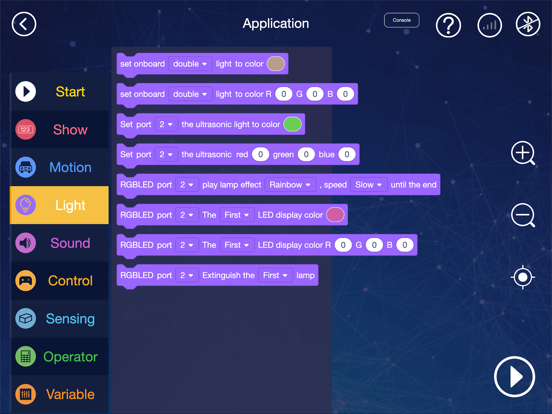Click the Control category gamepad icon
552x414 pixels.
tap(25, 281)
